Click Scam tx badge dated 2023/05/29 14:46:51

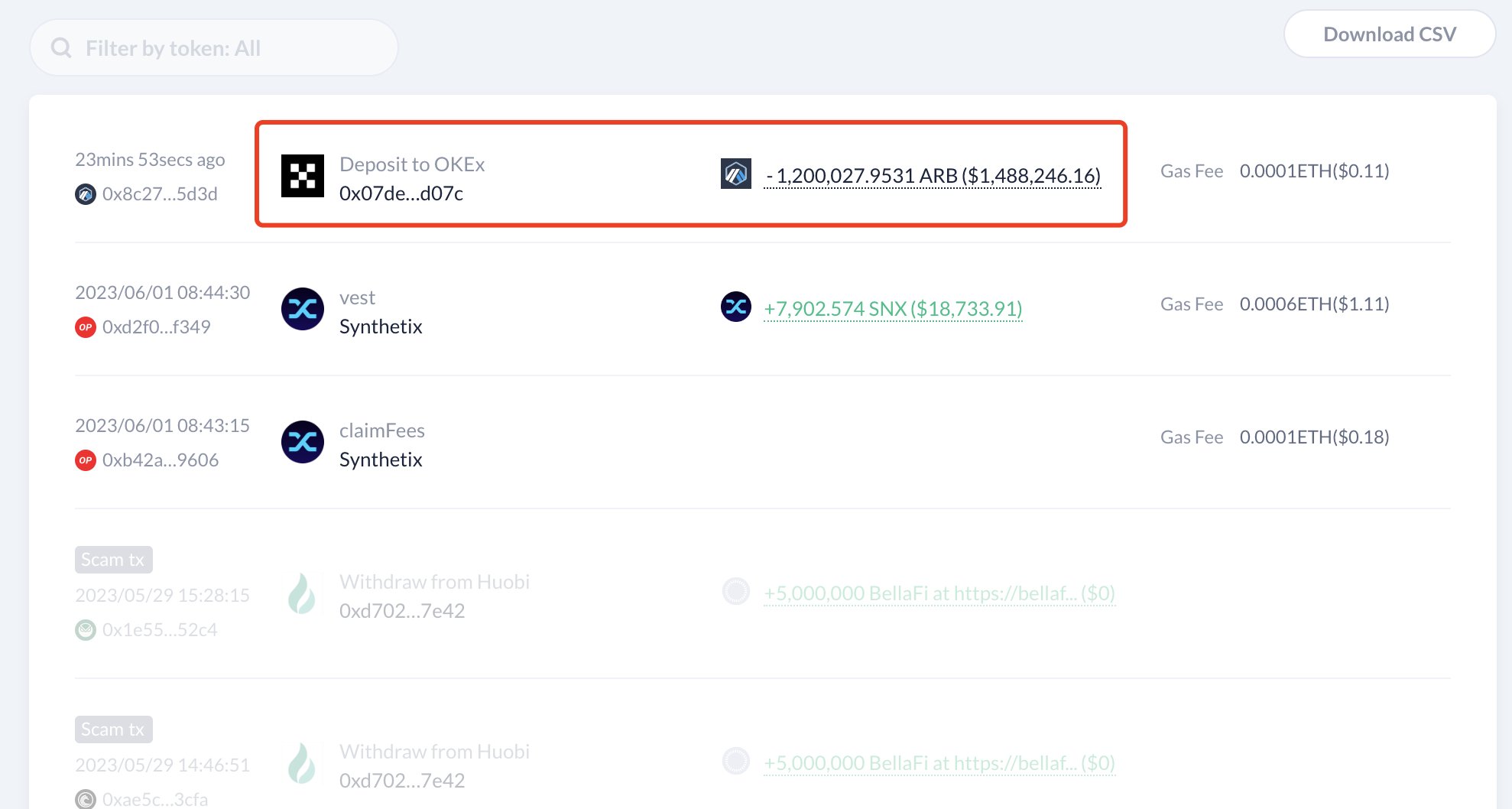113,729
